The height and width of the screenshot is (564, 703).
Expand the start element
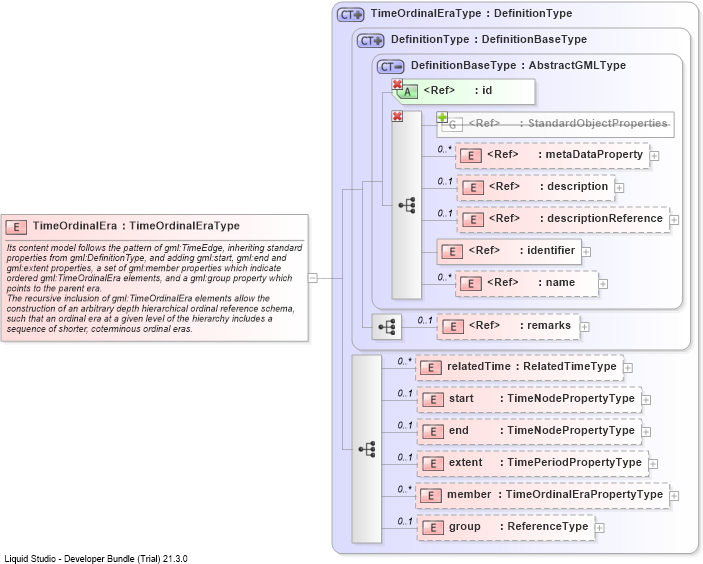point(646,400)
